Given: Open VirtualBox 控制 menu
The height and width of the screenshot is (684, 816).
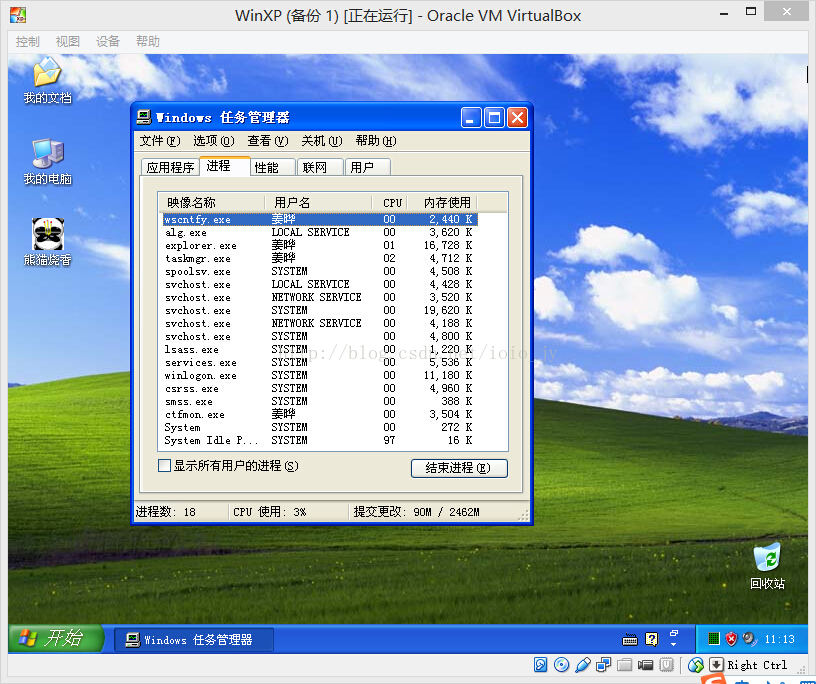Looking at the screenshot, I should point(28,42).
